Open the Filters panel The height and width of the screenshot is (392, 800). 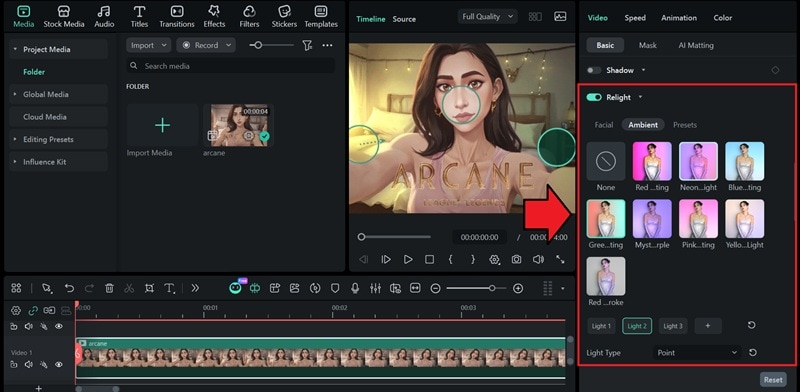249,17
